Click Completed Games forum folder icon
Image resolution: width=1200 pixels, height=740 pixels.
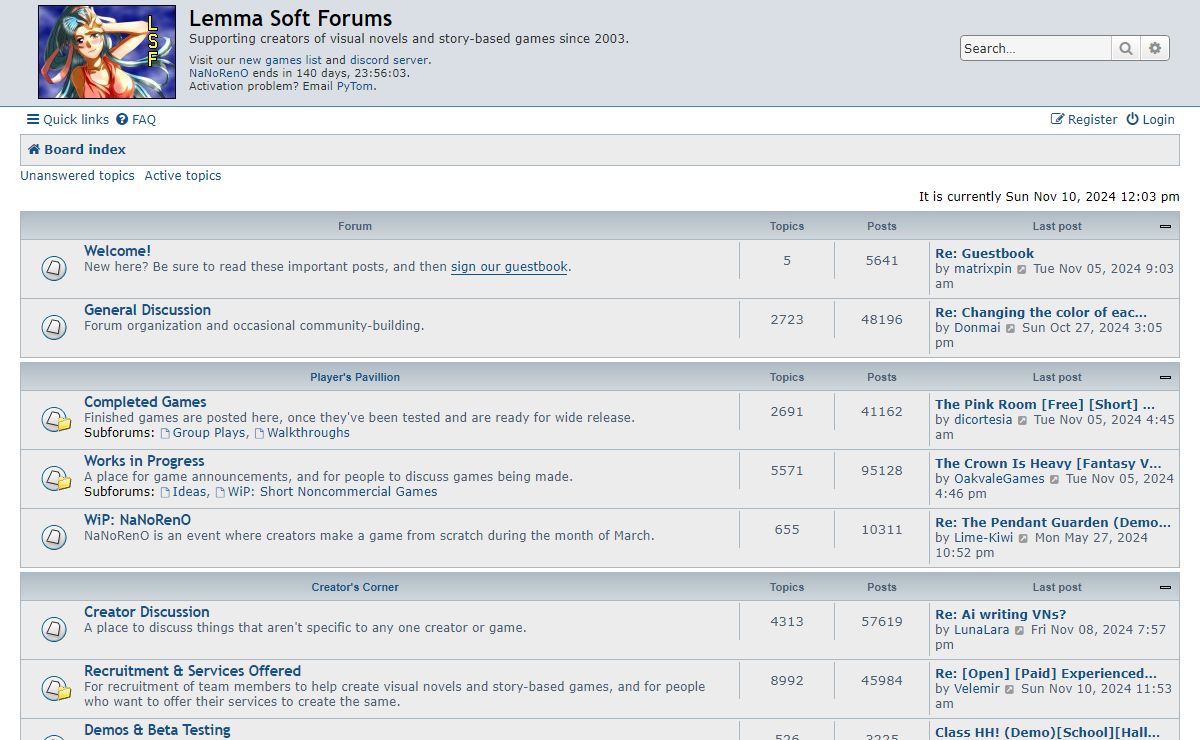coord(56,419)
